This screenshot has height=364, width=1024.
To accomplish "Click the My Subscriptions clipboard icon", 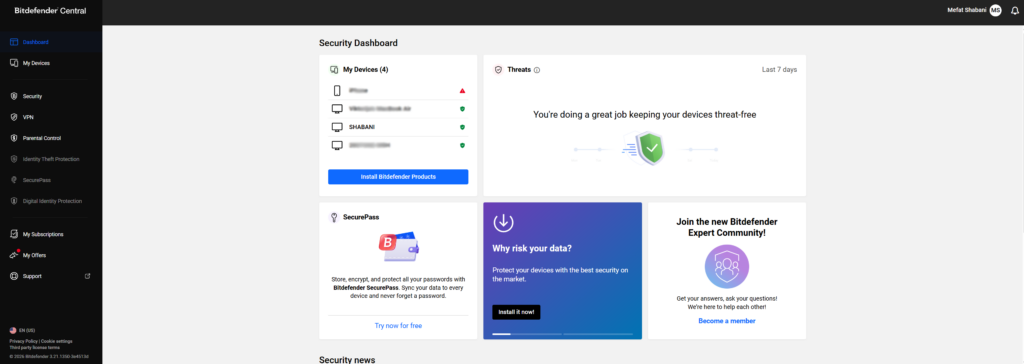I will coord(14,234).
